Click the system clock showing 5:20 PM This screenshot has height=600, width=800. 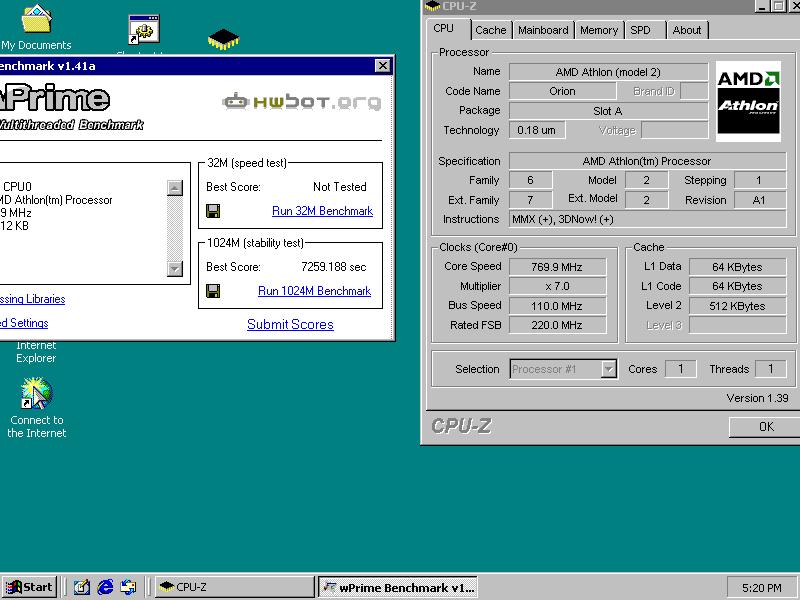[x=761, y=588]
